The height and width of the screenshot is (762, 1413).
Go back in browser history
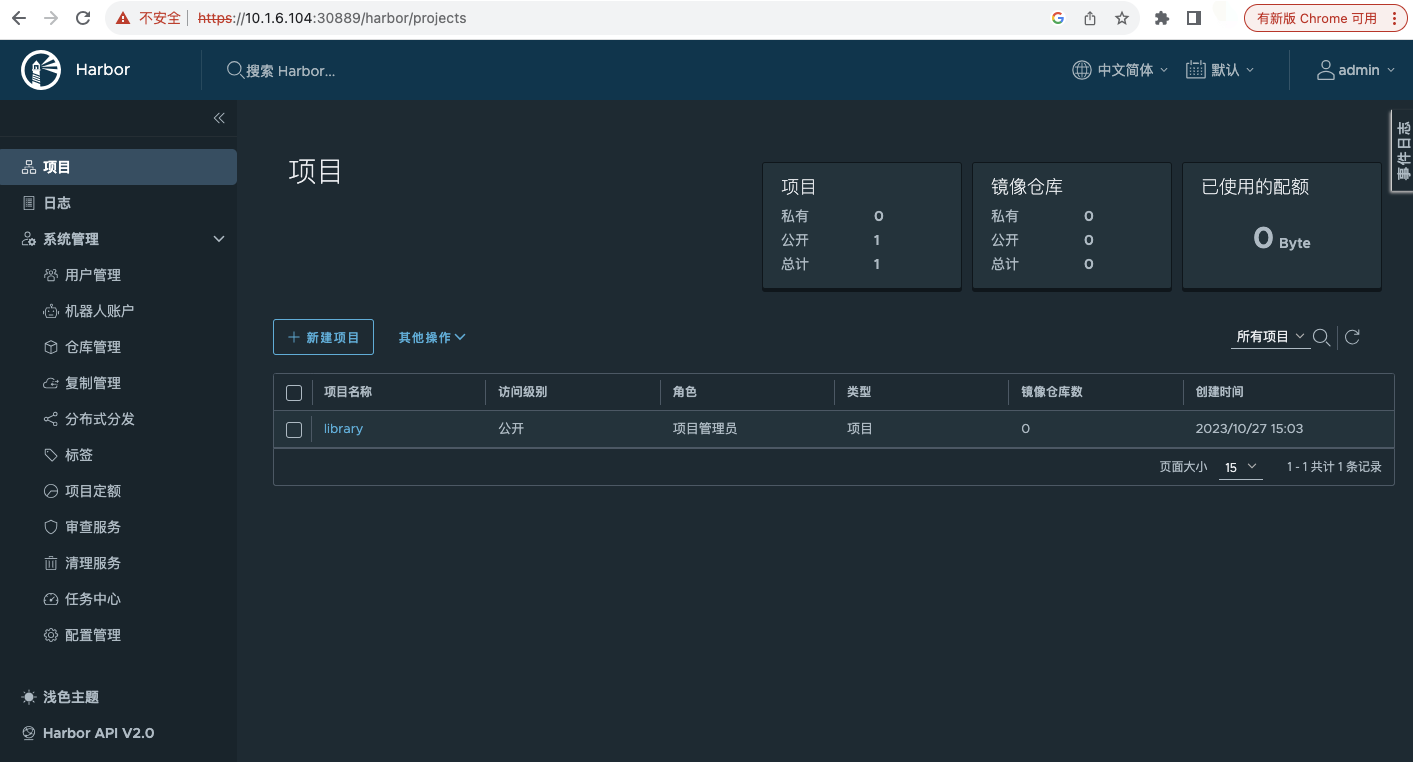[19, 18]
